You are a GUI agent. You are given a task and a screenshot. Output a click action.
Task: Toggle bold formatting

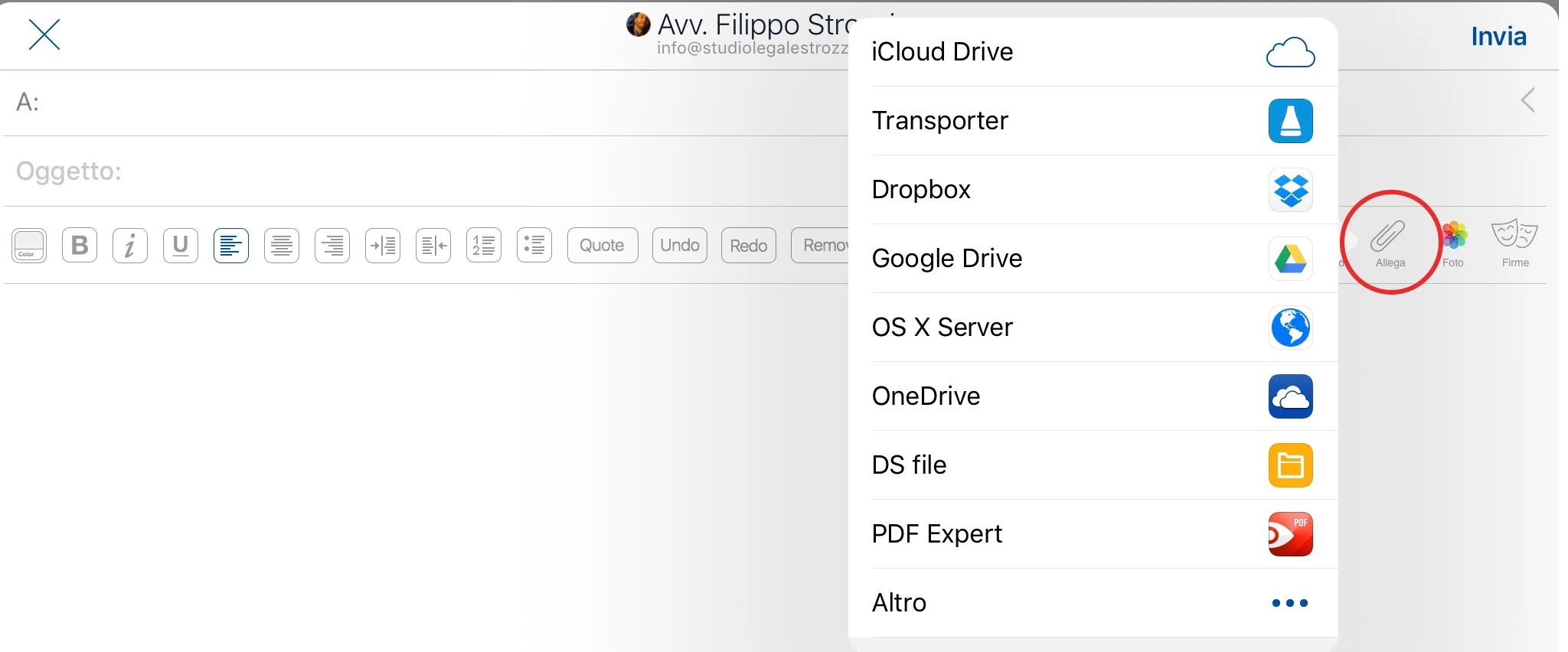(x=80, y=246)
